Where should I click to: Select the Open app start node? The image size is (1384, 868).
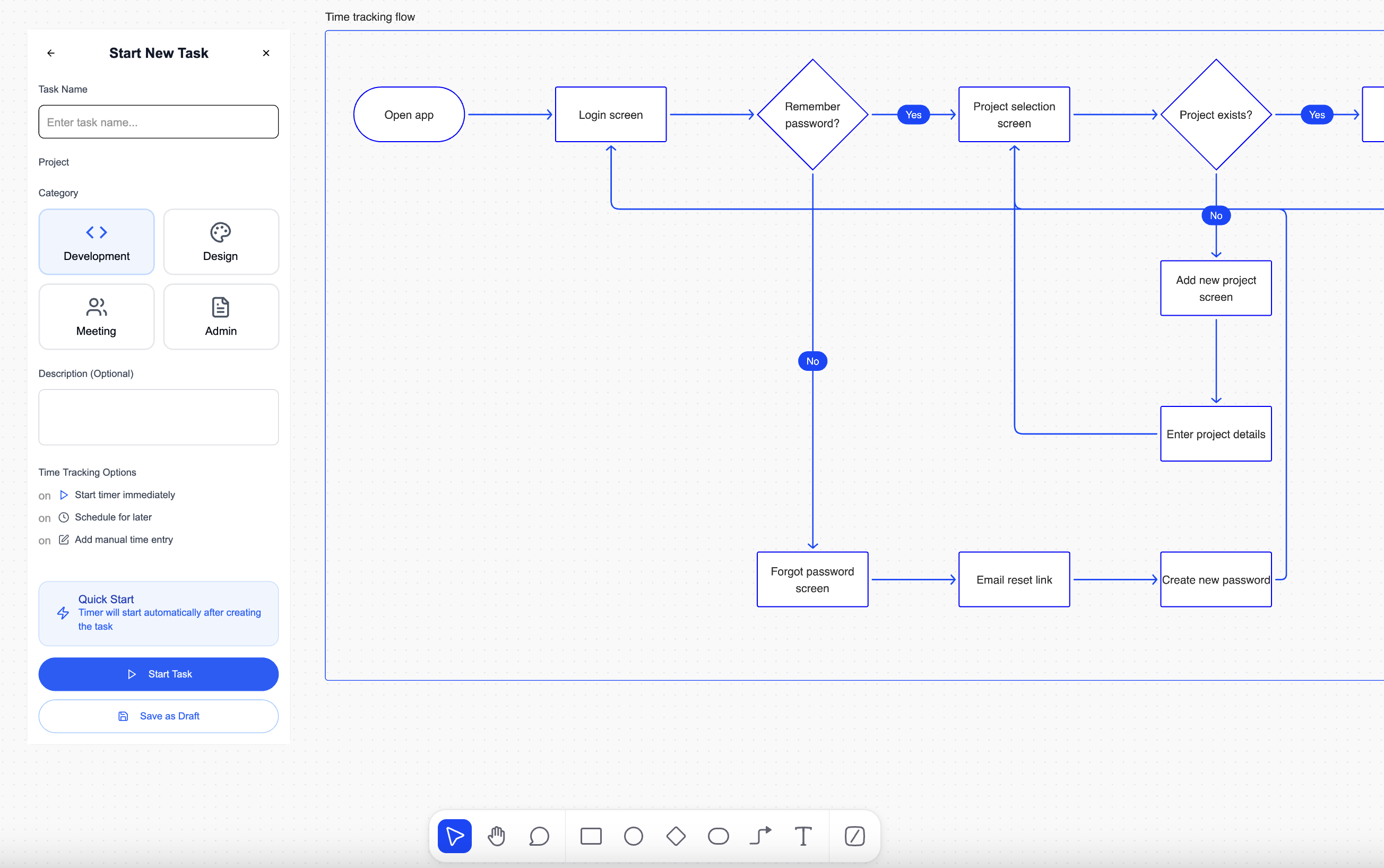409,115
